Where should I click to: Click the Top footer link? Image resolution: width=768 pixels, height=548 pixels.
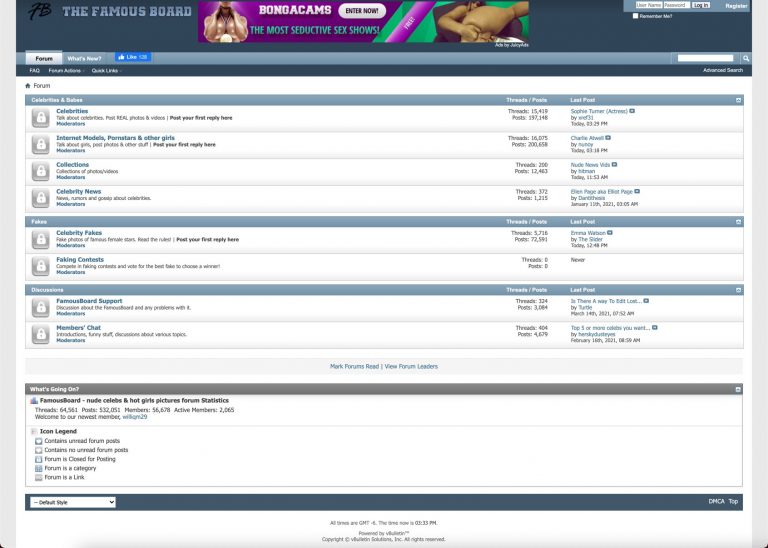(733, 501)
